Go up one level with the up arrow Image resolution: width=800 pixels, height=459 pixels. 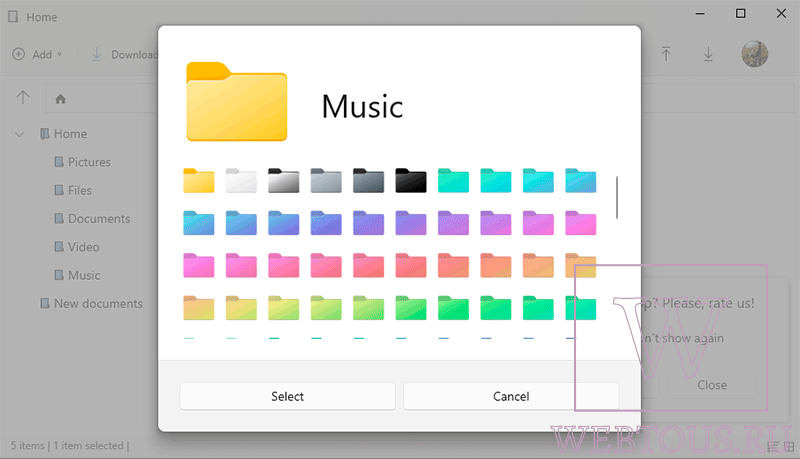[x=23, y=97]
